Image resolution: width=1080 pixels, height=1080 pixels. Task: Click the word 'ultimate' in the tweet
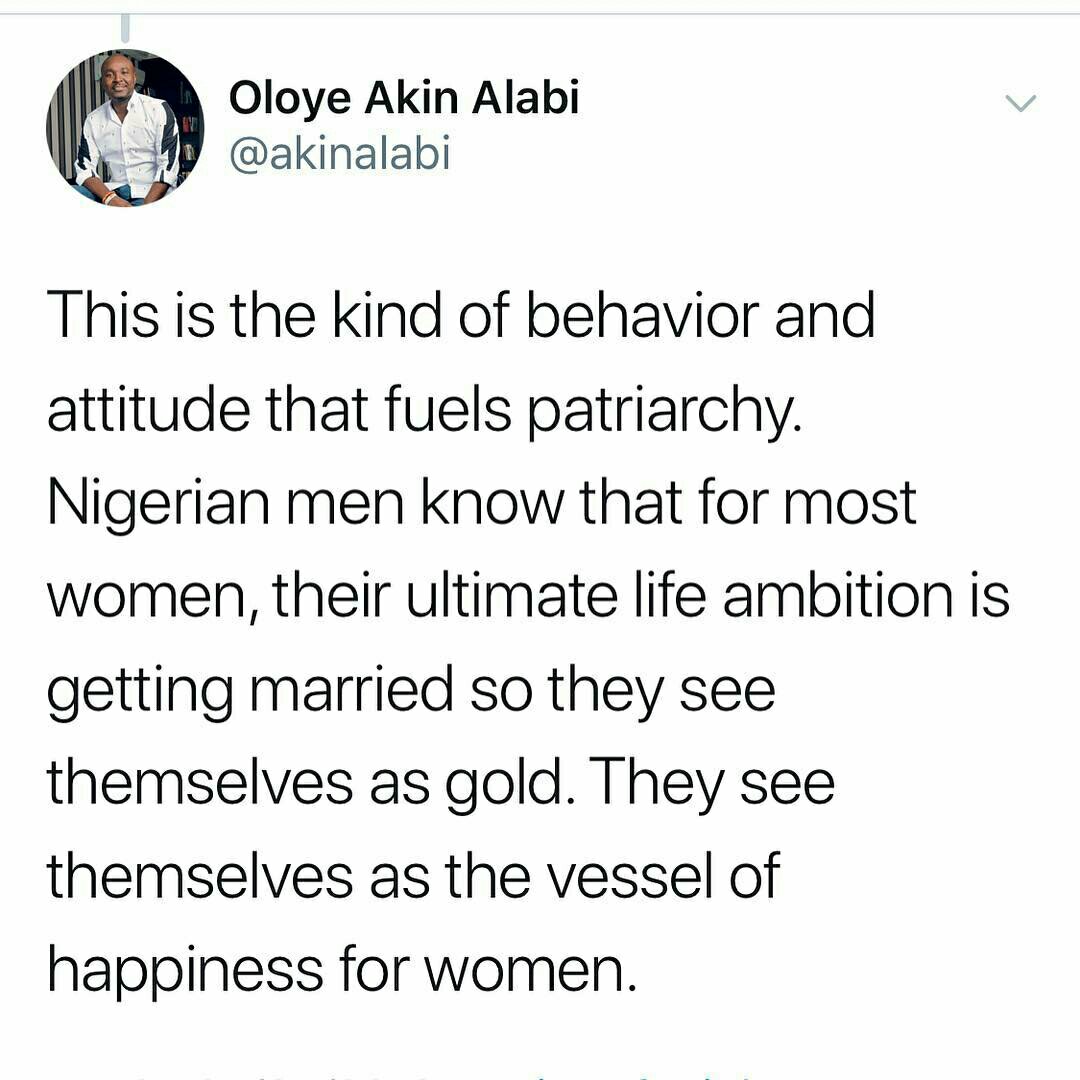click(x=512, y=595)
